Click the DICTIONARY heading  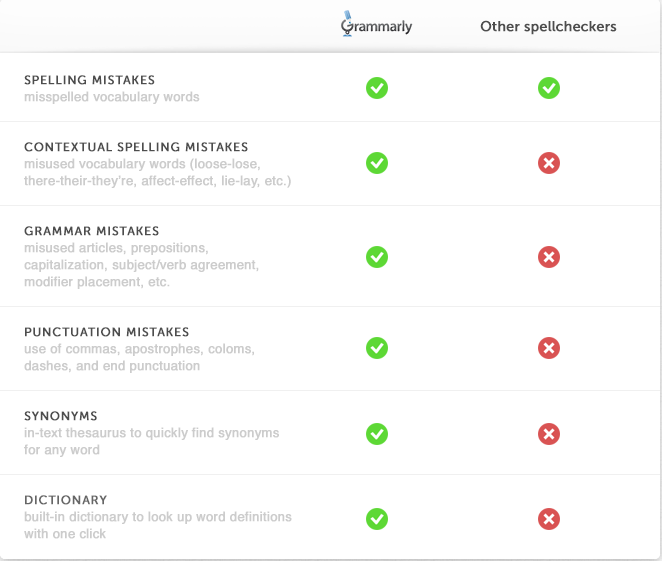click(66, 500)
